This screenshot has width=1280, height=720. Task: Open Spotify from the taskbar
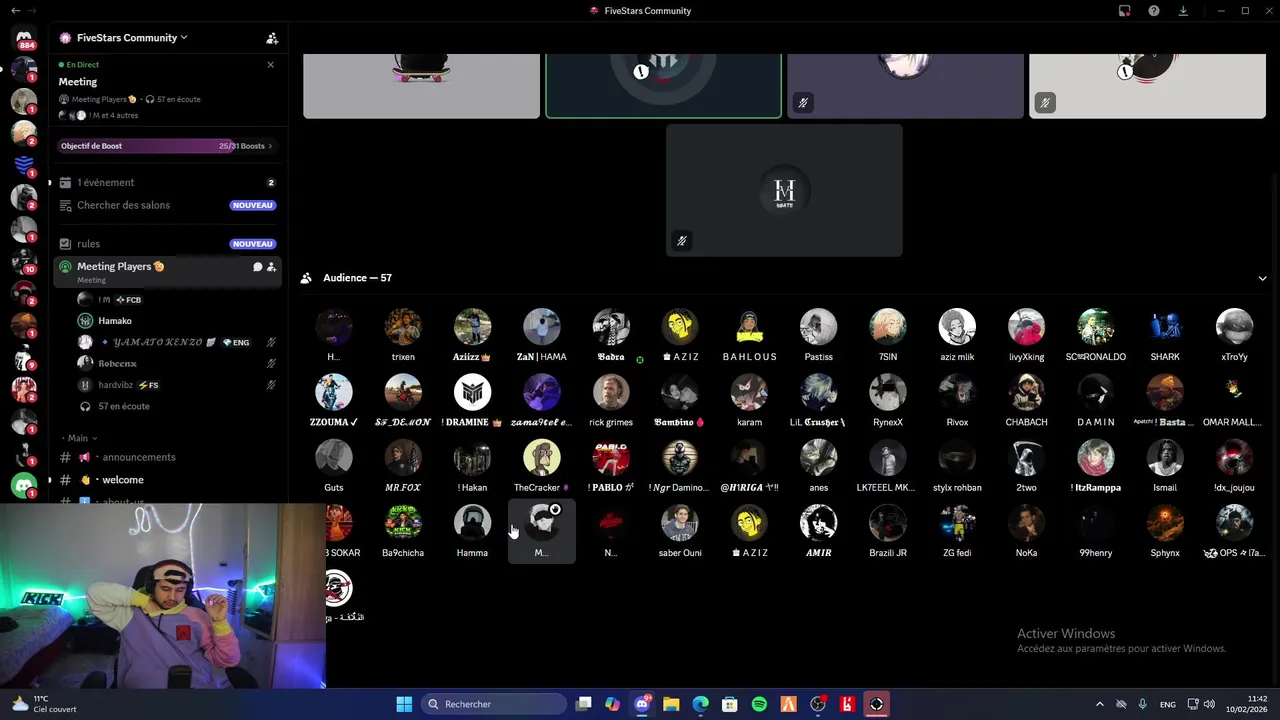coord(759,704)
